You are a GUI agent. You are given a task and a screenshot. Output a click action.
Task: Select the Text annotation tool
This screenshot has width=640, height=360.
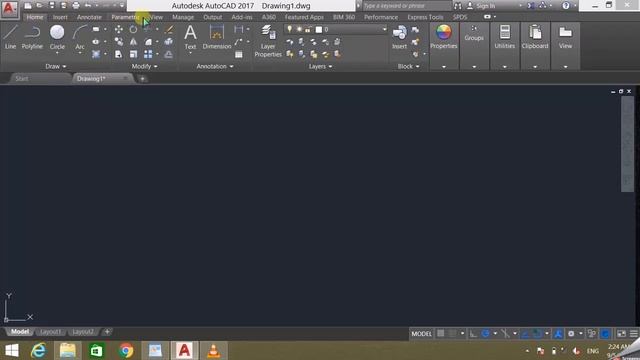tap(190, 37)
